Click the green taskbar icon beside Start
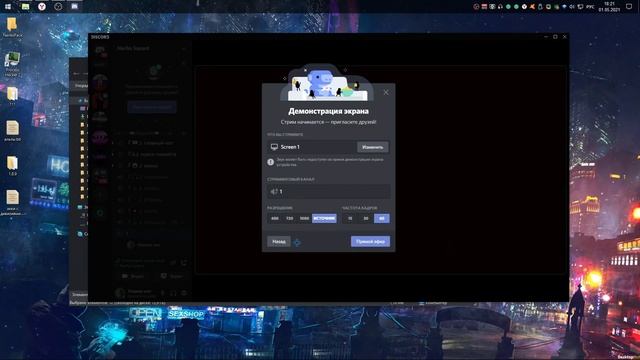 (25, 7)
